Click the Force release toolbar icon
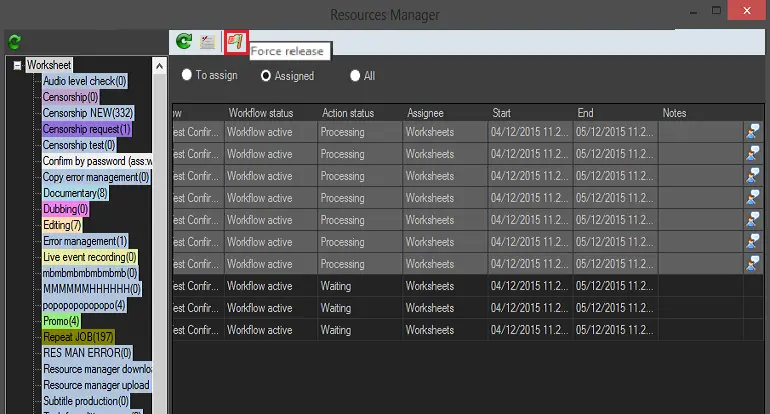This screenshot has width=770, height=414. point(236,41)
